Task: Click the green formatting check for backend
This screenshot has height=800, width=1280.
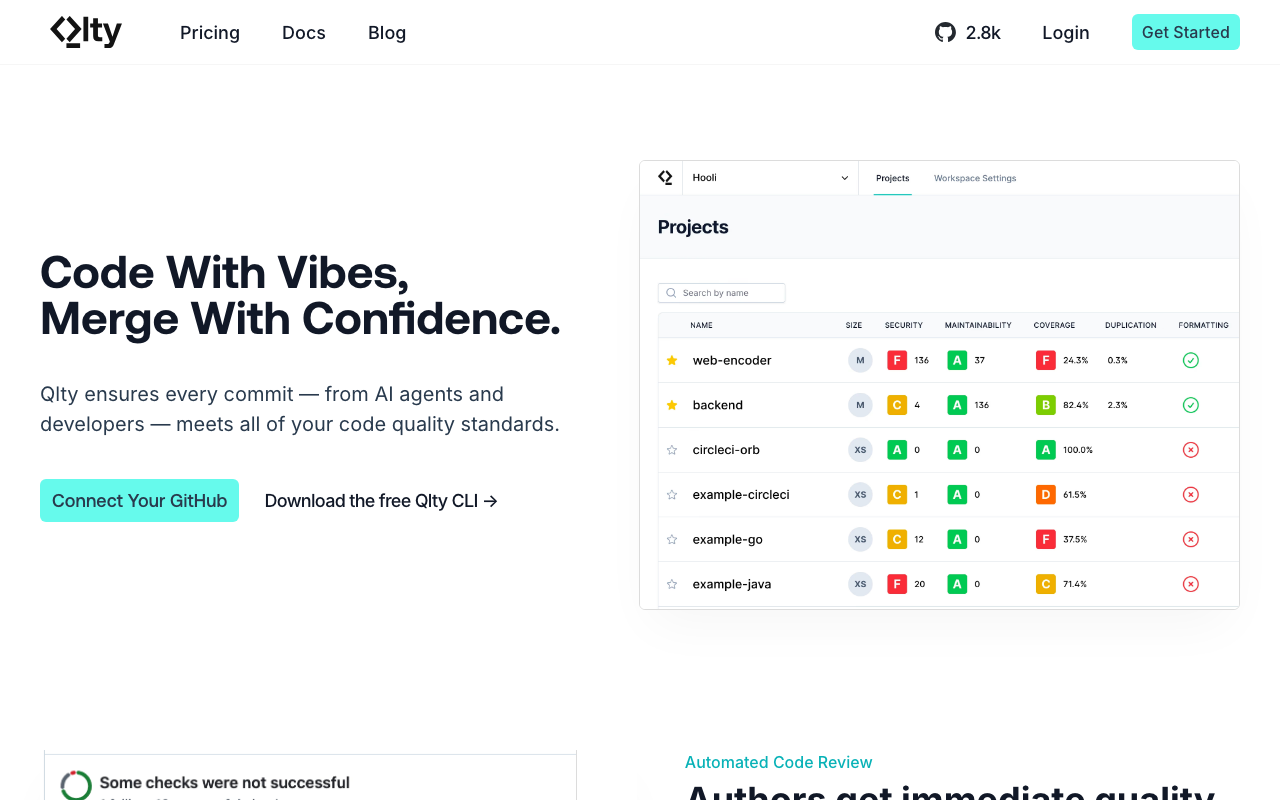Action: (1190, 405)
